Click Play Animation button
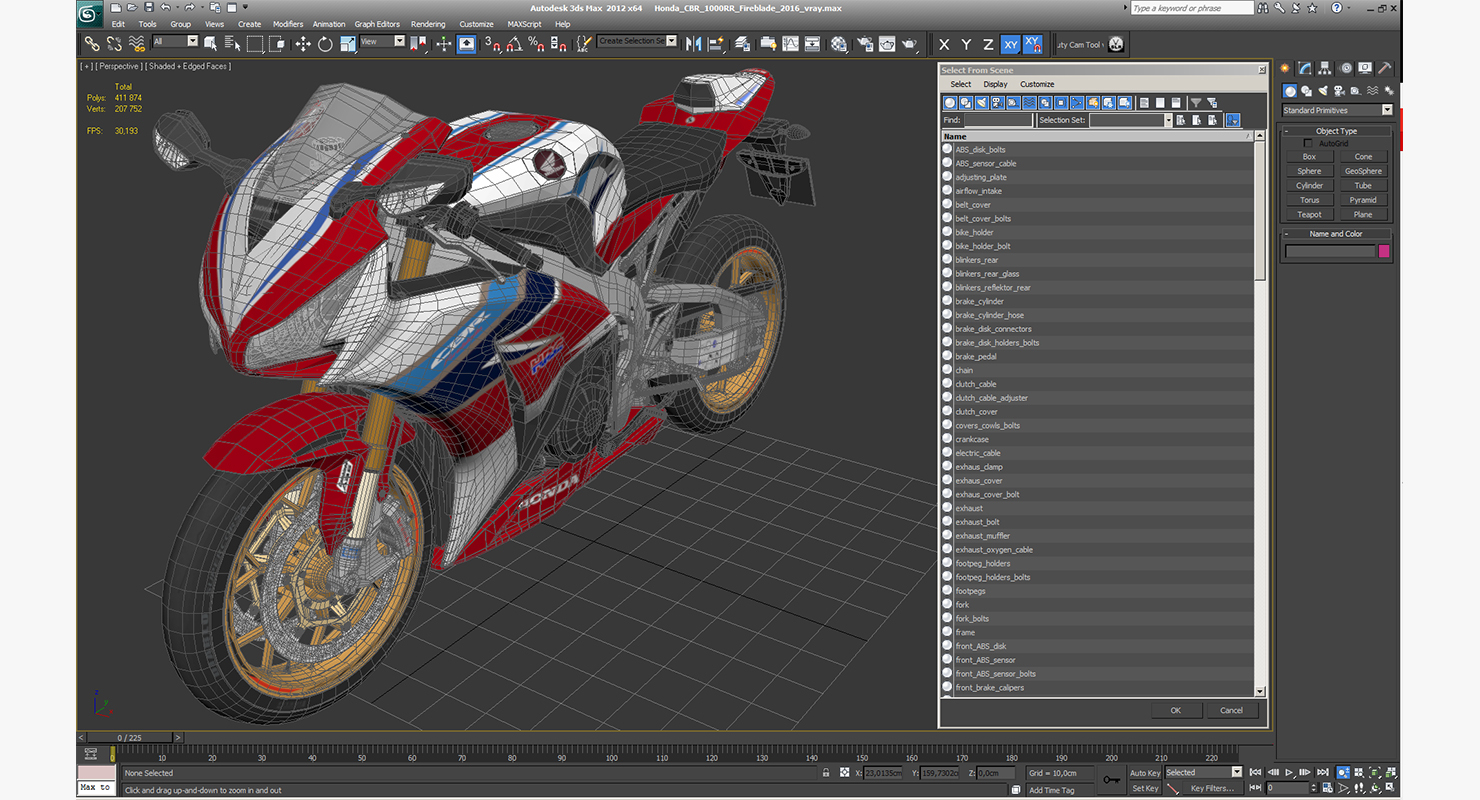Viewport: 1480px width, 800px height. 1289,772
